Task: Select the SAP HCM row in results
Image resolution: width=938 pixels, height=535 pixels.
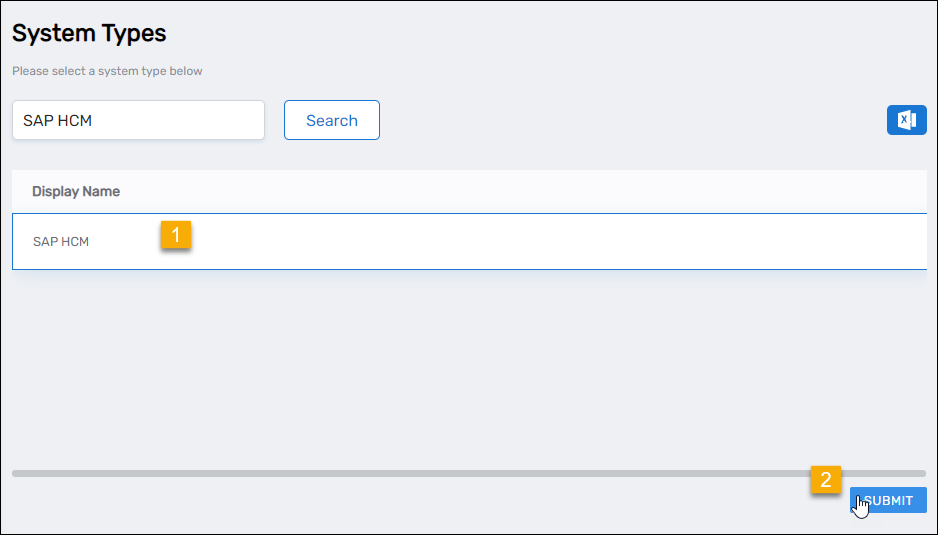Action: [x=400, y=241]
